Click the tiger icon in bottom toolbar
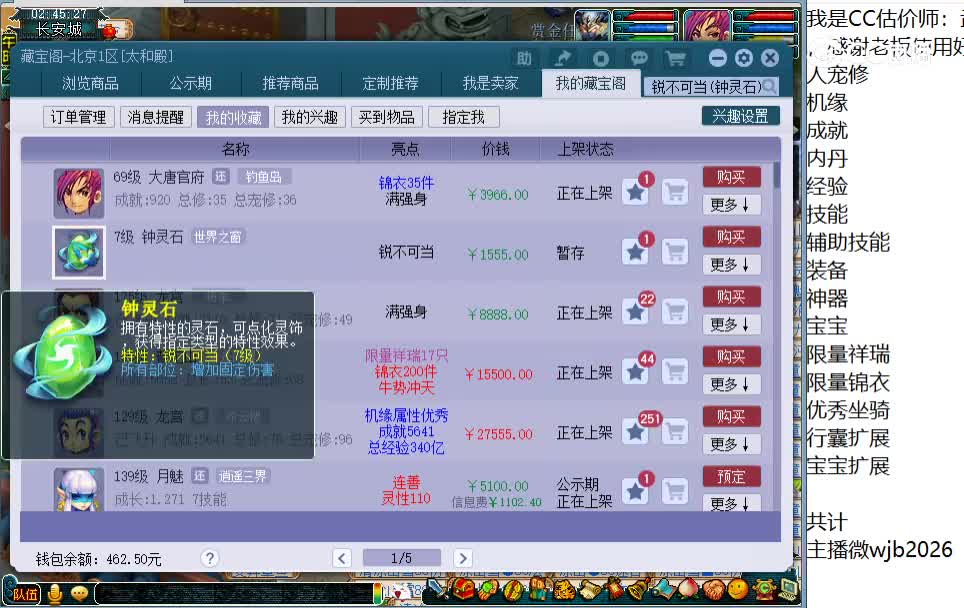Viewport: 964px width, 608px height. coord(566,591)
